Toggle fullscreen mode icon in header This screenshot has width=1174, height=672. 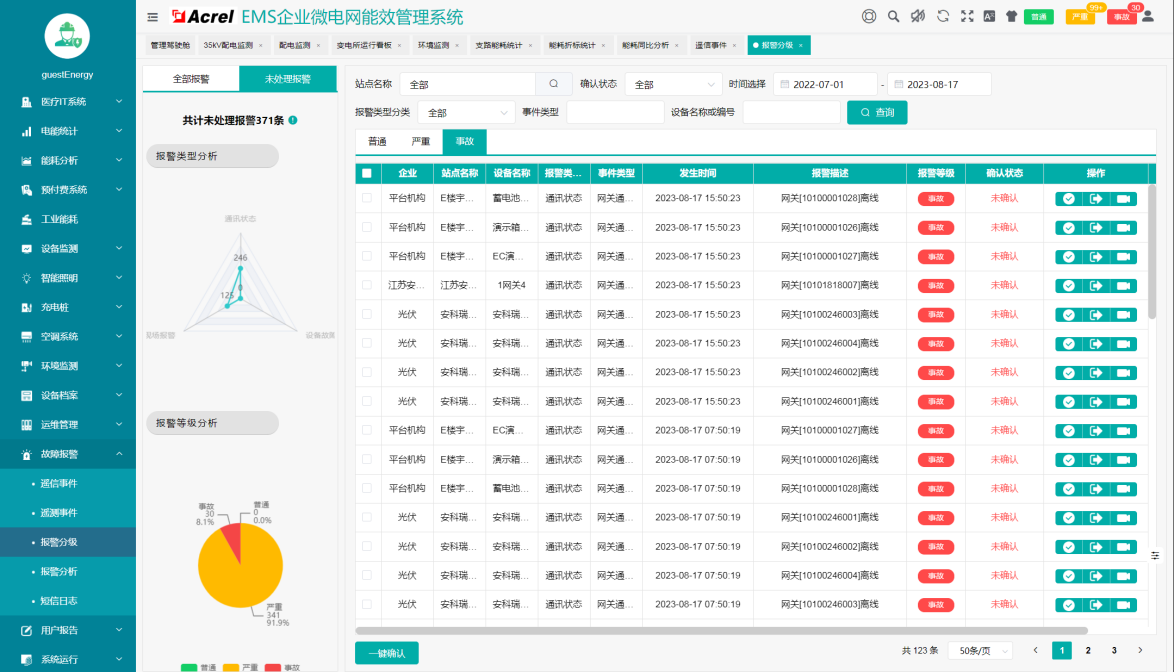966,16
